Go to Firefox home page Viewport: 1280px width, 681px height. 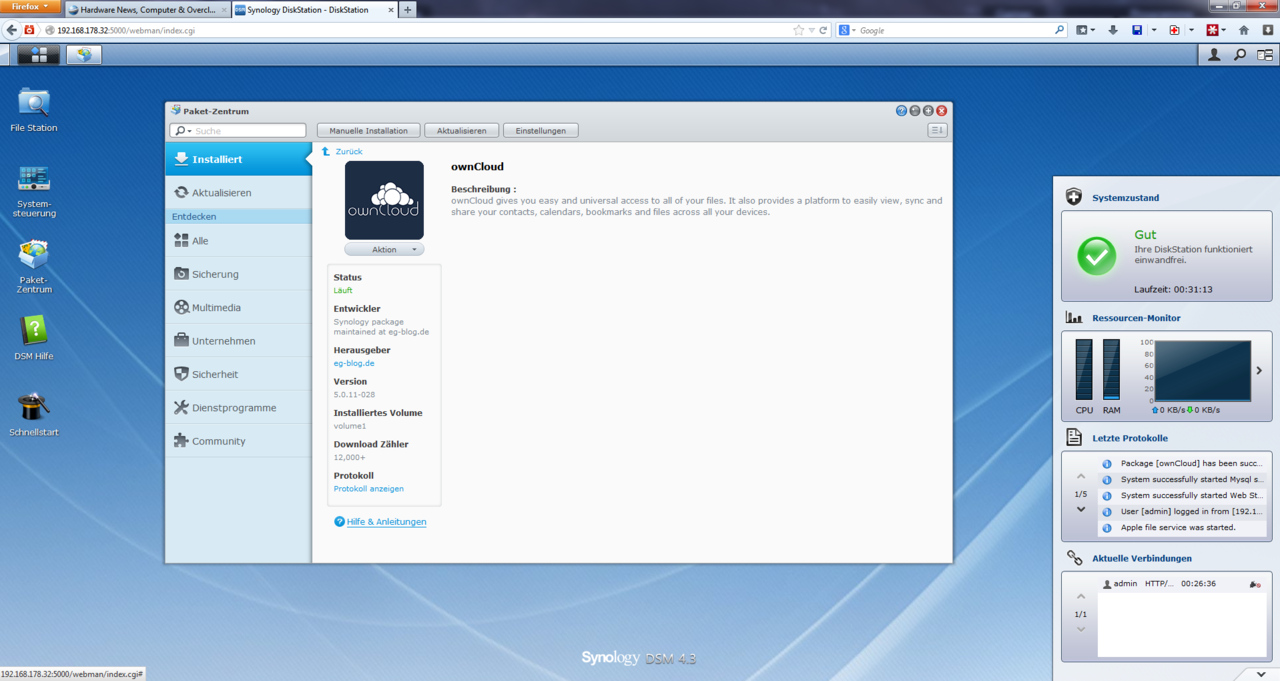coord(1244,30)
